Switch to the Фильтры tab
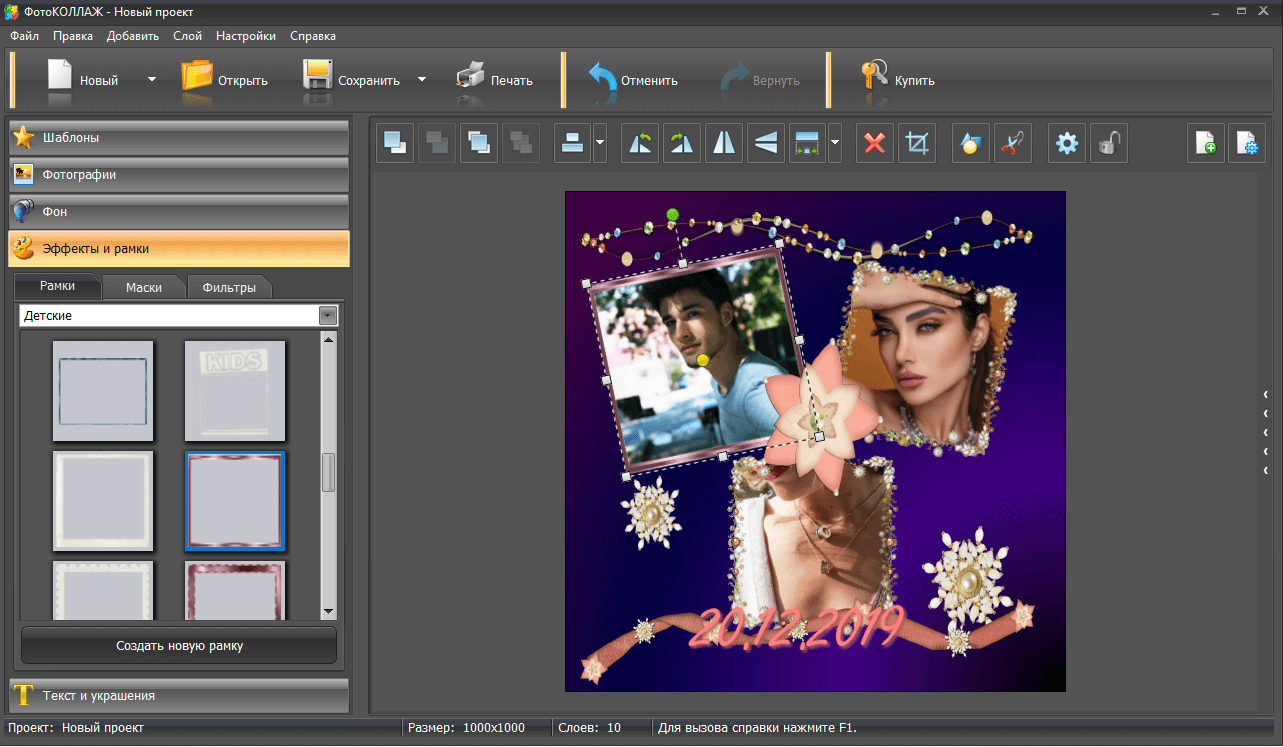The width and height of the screenshot is (1283, 747). coord(229,287)
